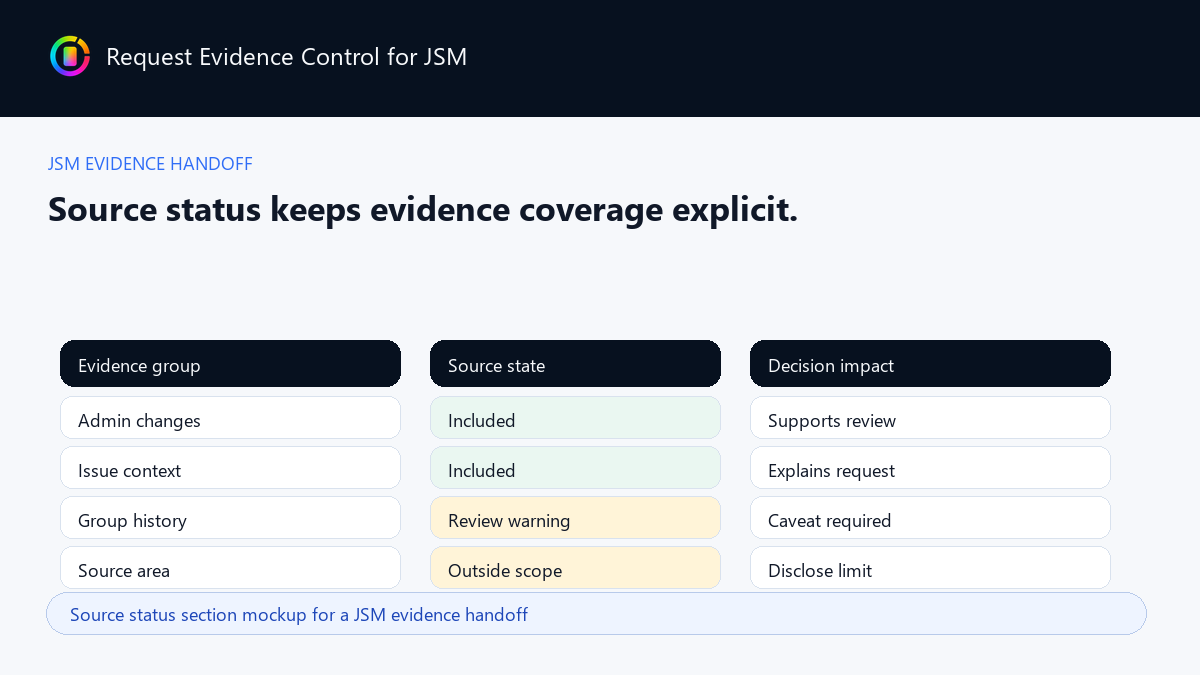Click the Admin changes cell

[x=230, y=418]
